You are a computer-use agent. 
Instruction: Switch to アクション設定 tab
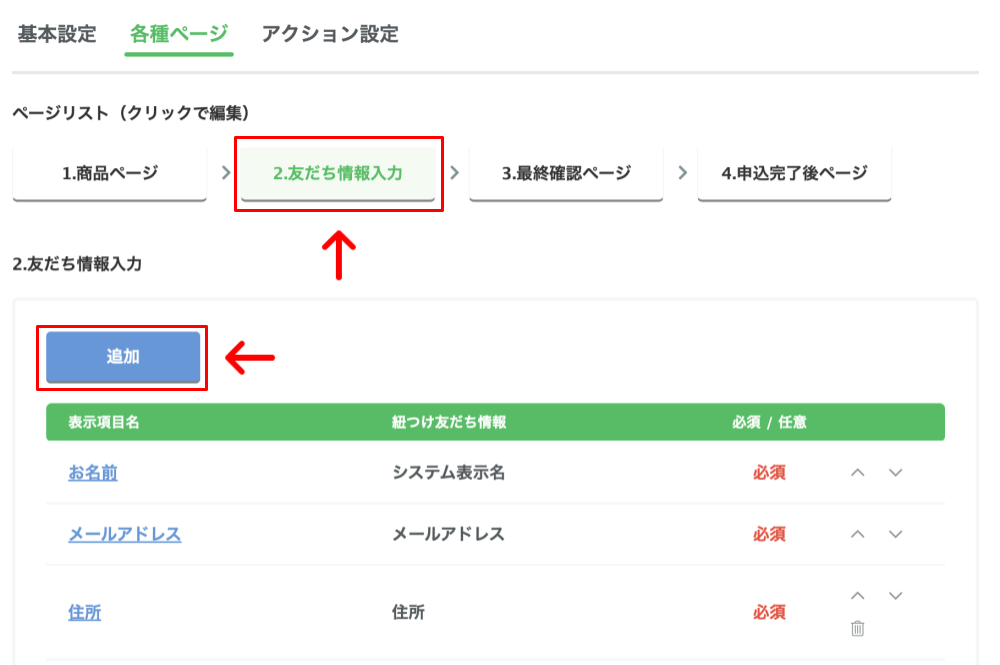(x=330, y=34)
